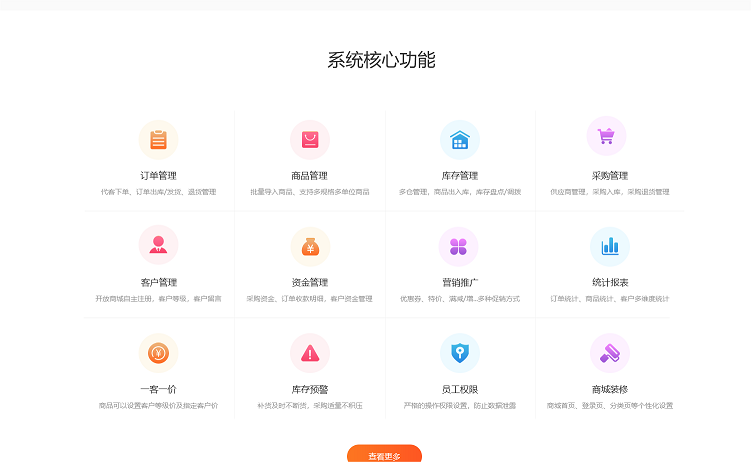This screenshot has height=462, width=751.
Task: Select the 员工权限 title text
Action: (x=460, y=389)
